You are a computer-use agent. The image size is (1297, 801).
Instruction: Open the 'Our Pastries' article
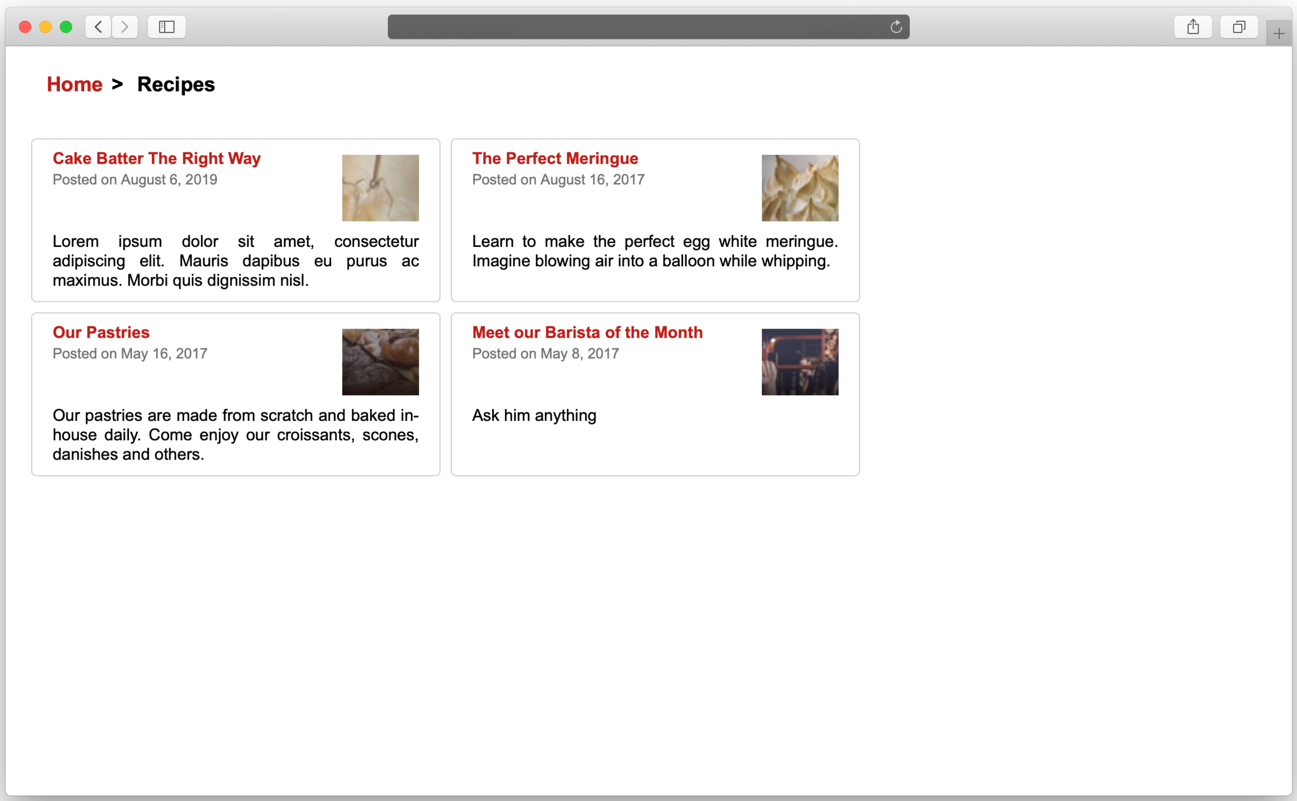pyautogui.click(x=101, y=332)
